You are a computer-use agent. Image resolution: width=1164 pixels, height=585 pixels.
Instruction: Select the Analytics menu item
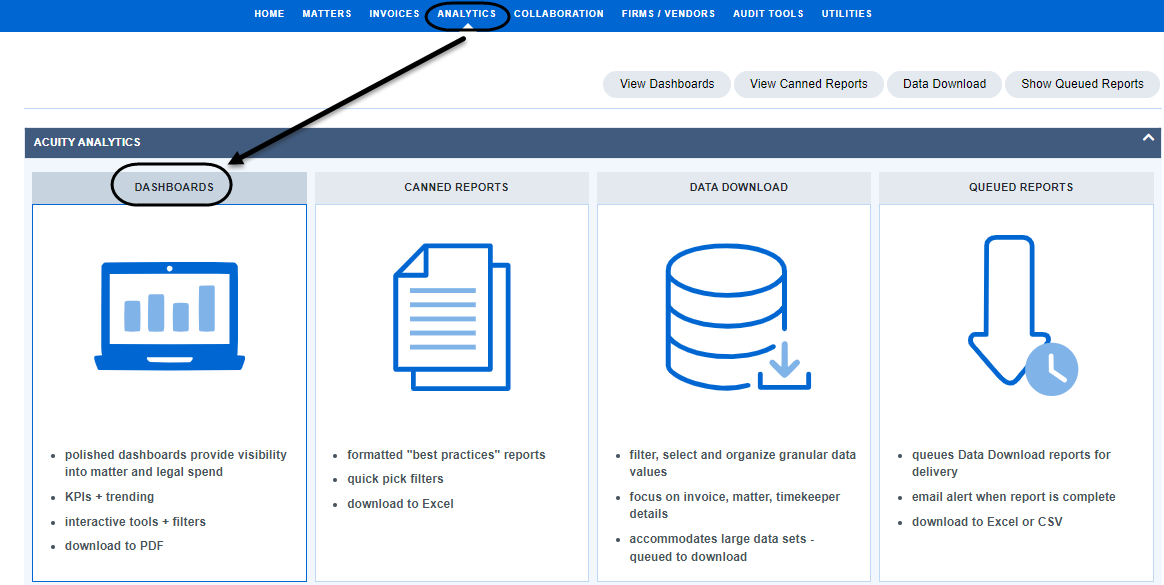467,13
